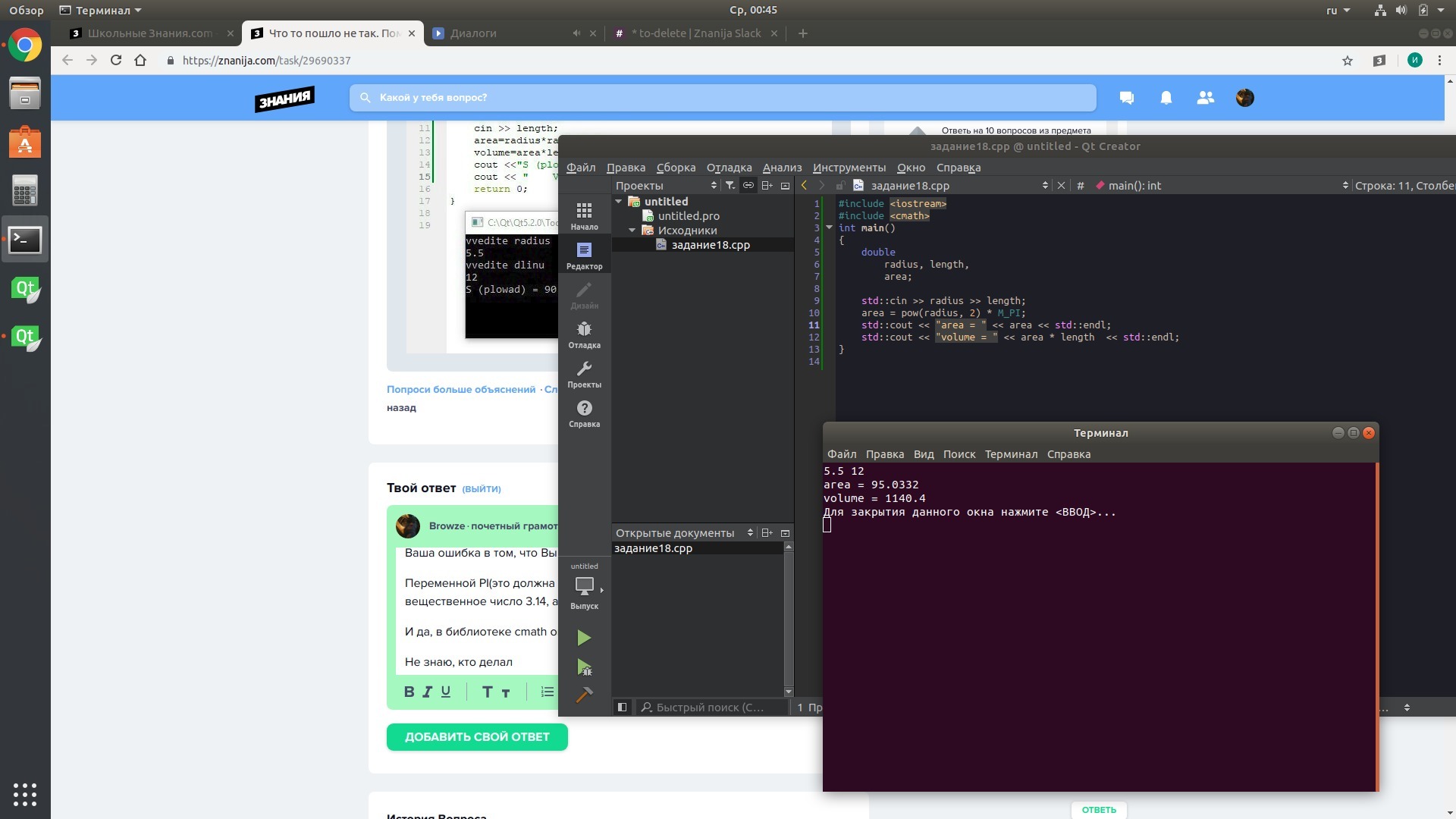The width and height of the screenshot is (1456, 819).
Task: Open the Chrome three-dot menu
Action: click(x=1440, y=61)
